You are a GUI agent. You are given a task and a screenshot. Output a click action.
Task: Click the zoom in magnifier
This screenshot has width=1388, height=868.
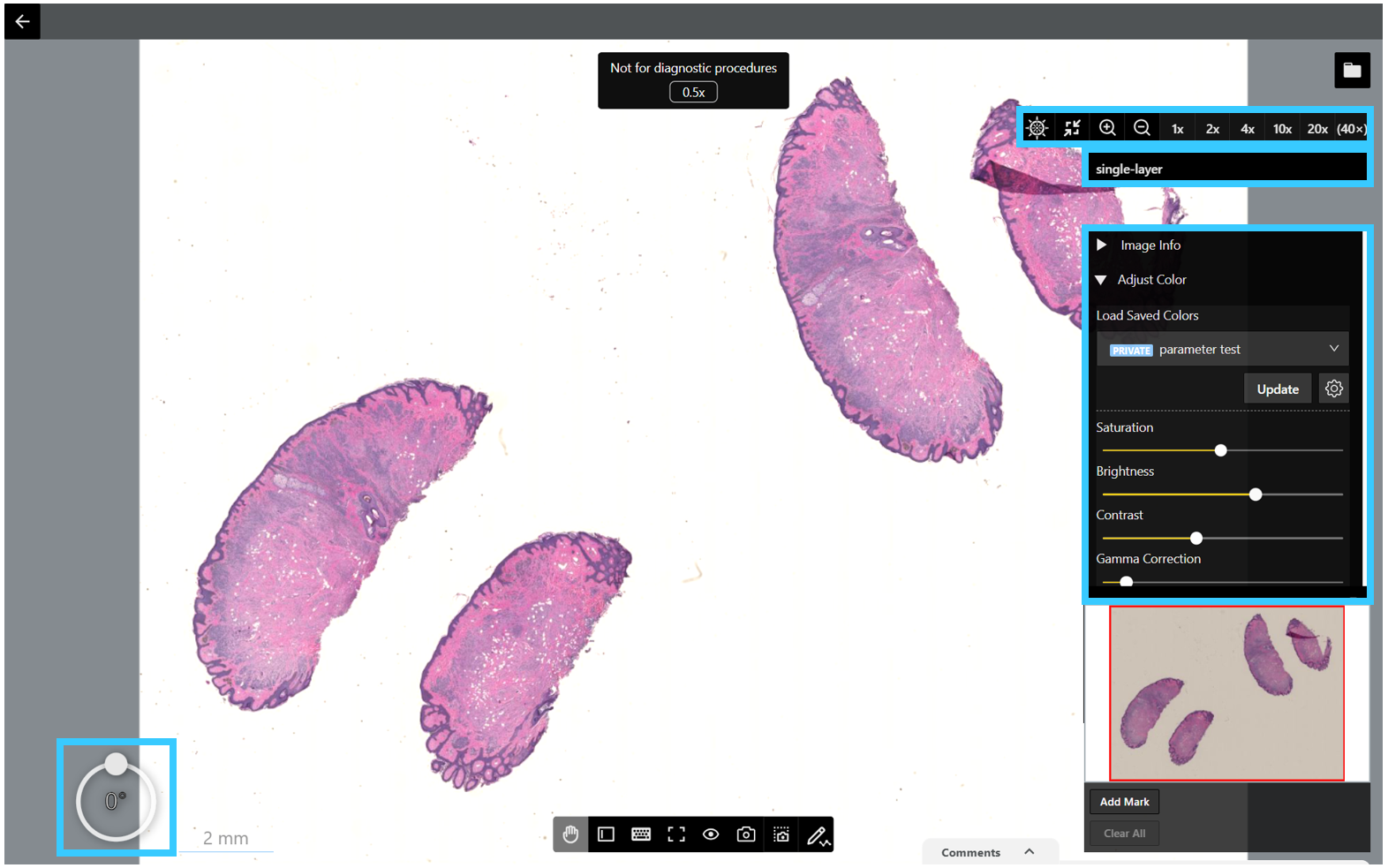pos(1107,128)
